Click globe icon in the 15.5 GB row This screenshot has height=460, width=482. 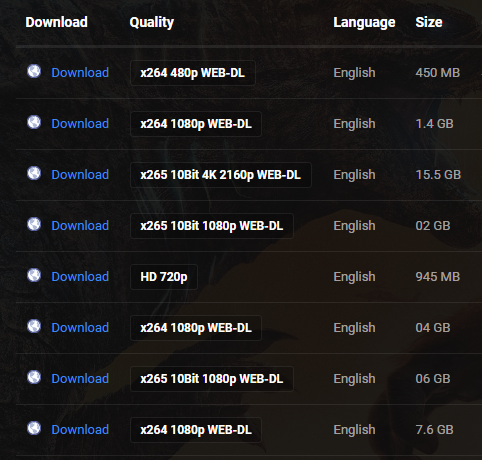click(x=34, y=173)
